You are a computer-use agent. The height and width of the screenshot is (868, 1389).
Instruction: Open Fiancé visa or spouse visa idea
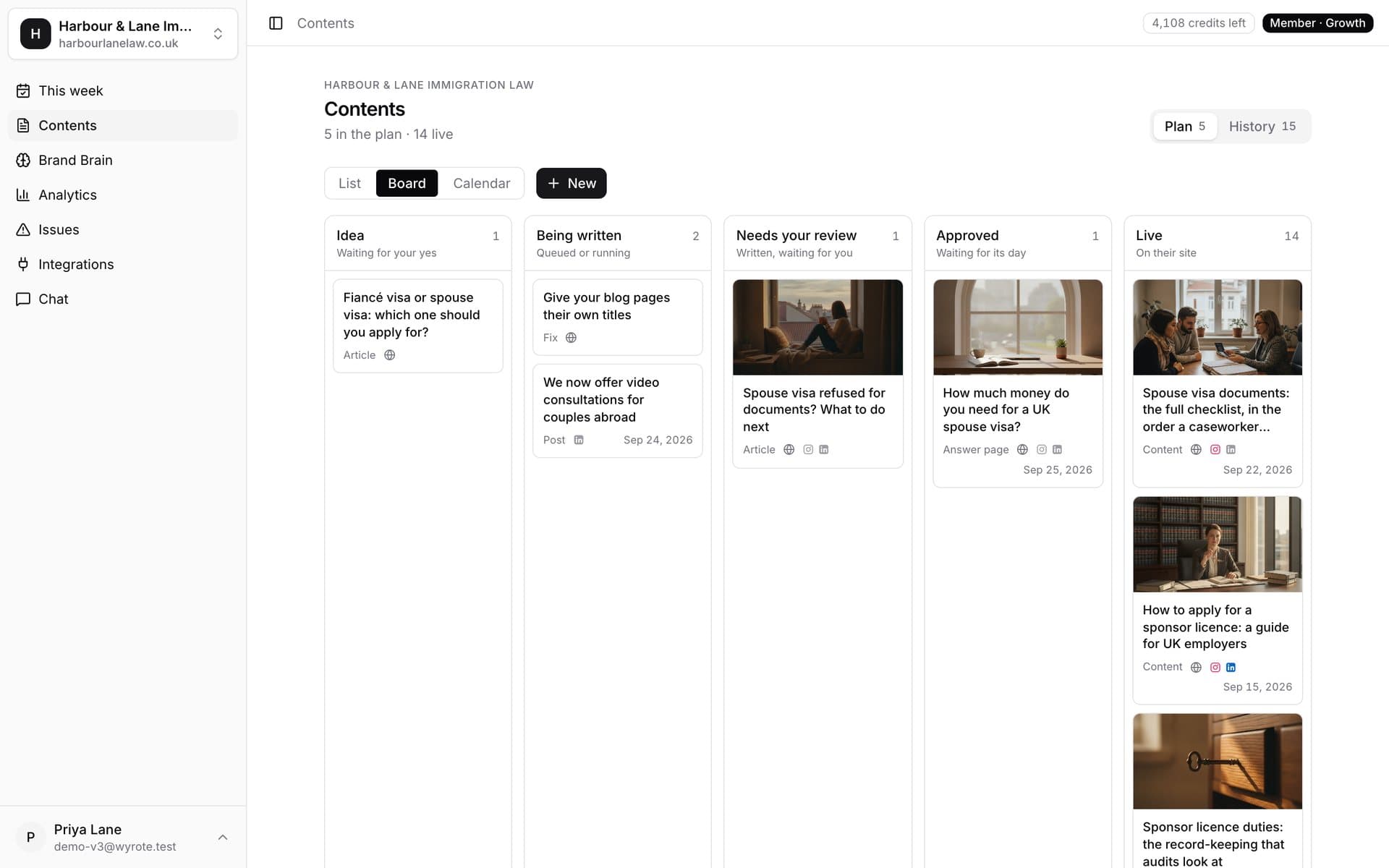click(x=418, y=326)
